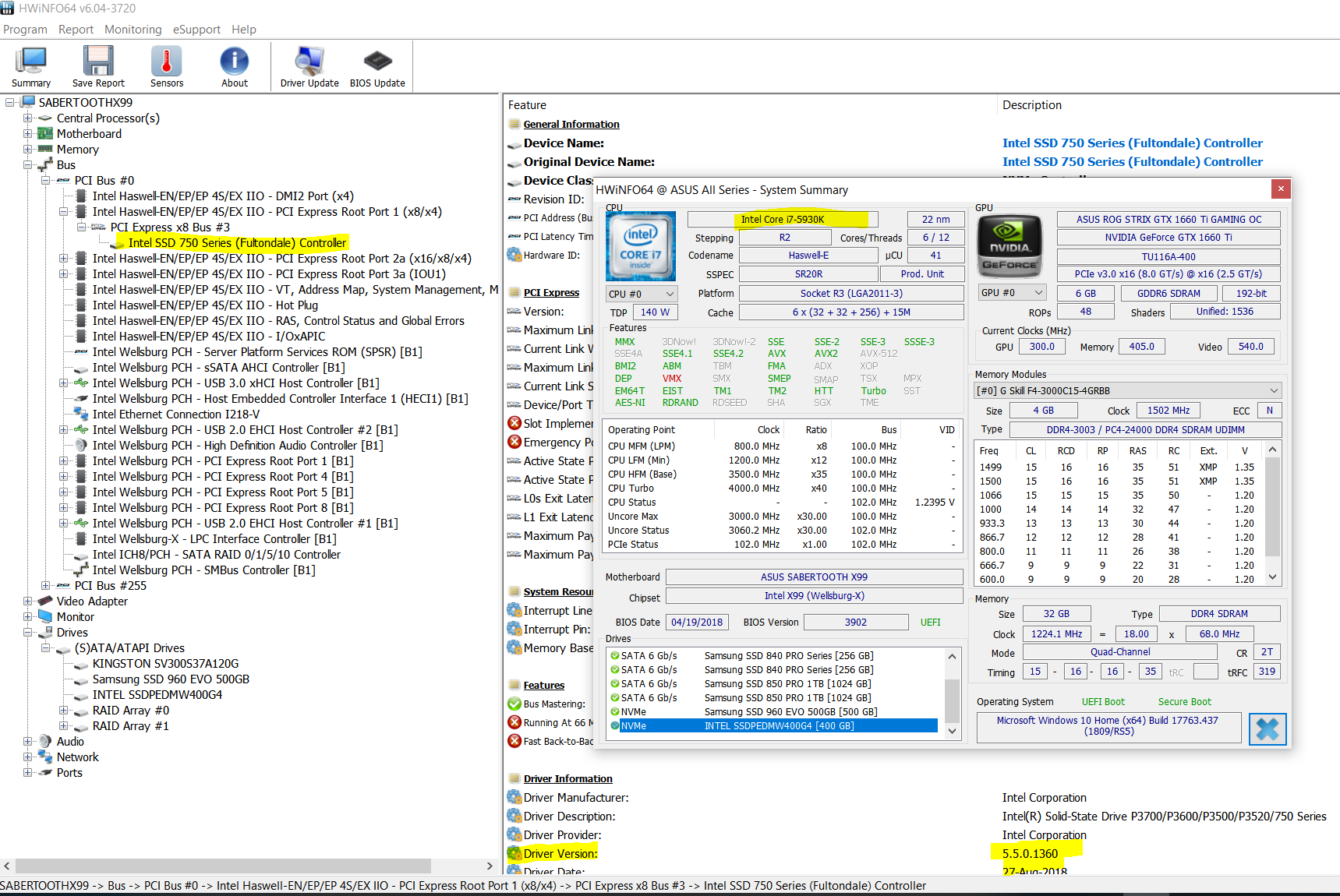This screenshot has width=1340, height=896.
Task: Expand the Central Processor(s) node
Action: pos(28,118)
